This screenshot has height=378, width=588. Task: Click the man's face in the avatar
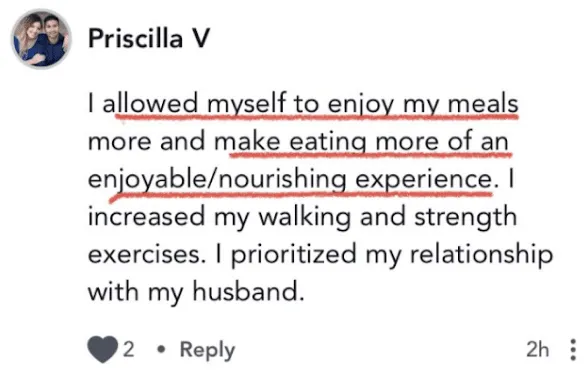(52, 26)
